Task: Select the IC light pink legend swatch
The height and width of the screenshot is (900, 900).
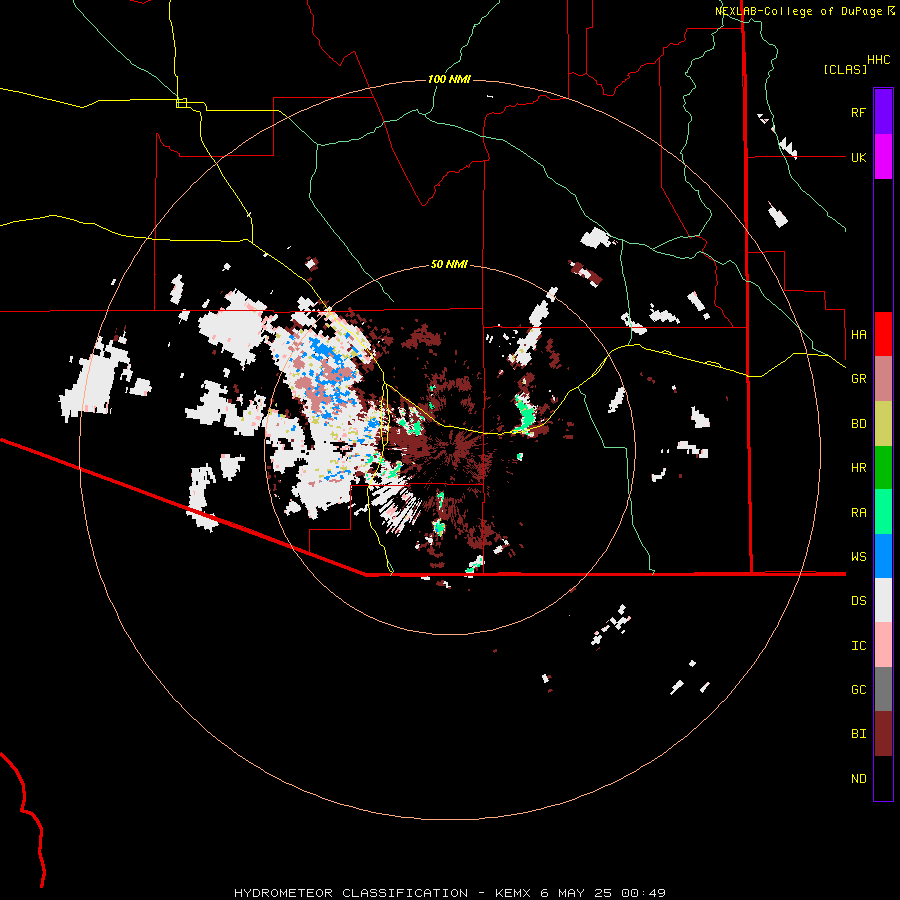Action: pyautogui.click(x=883, y=645)
